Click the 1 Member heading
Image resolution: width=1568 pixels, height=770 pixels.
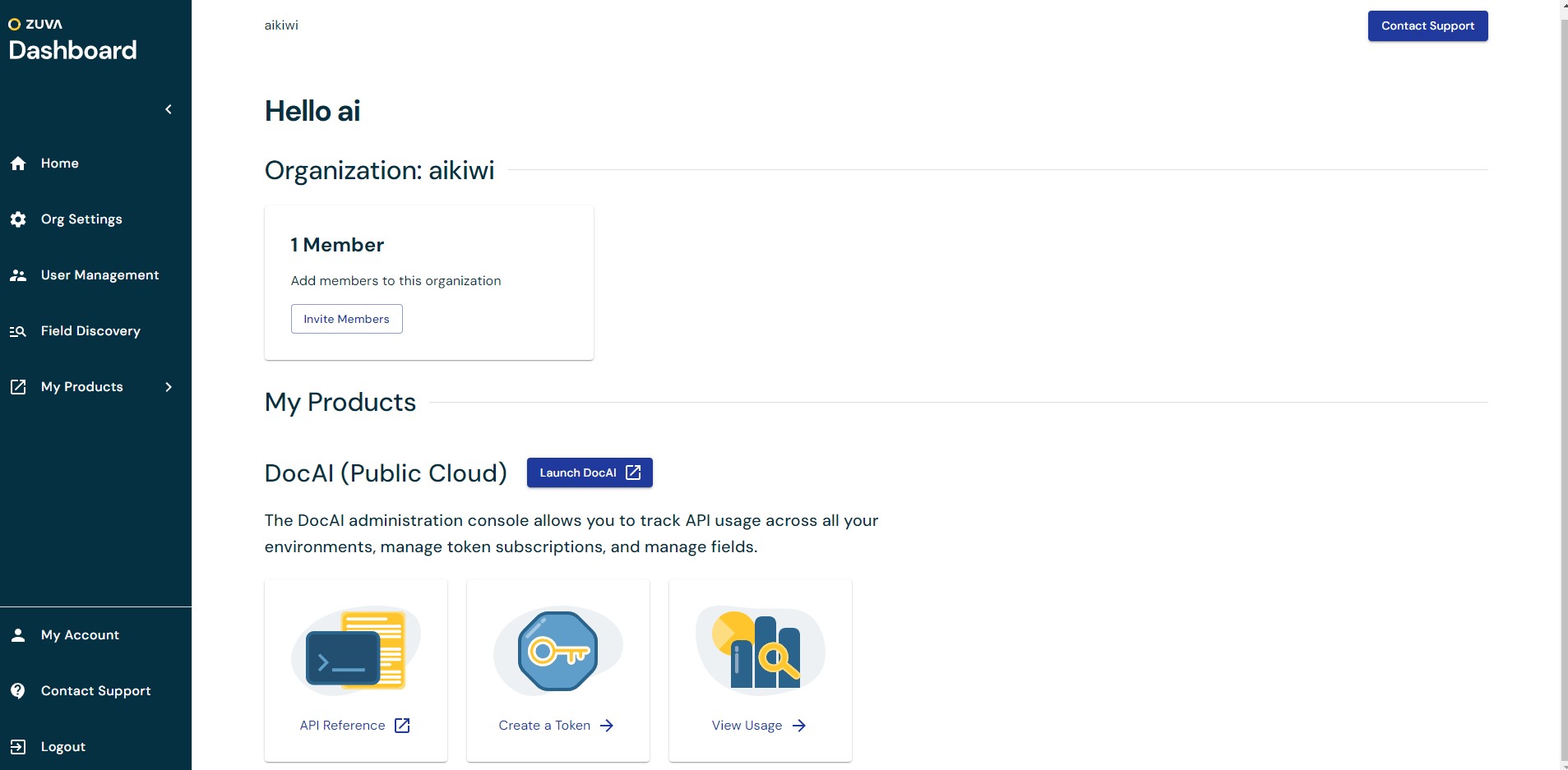point(337,245)
